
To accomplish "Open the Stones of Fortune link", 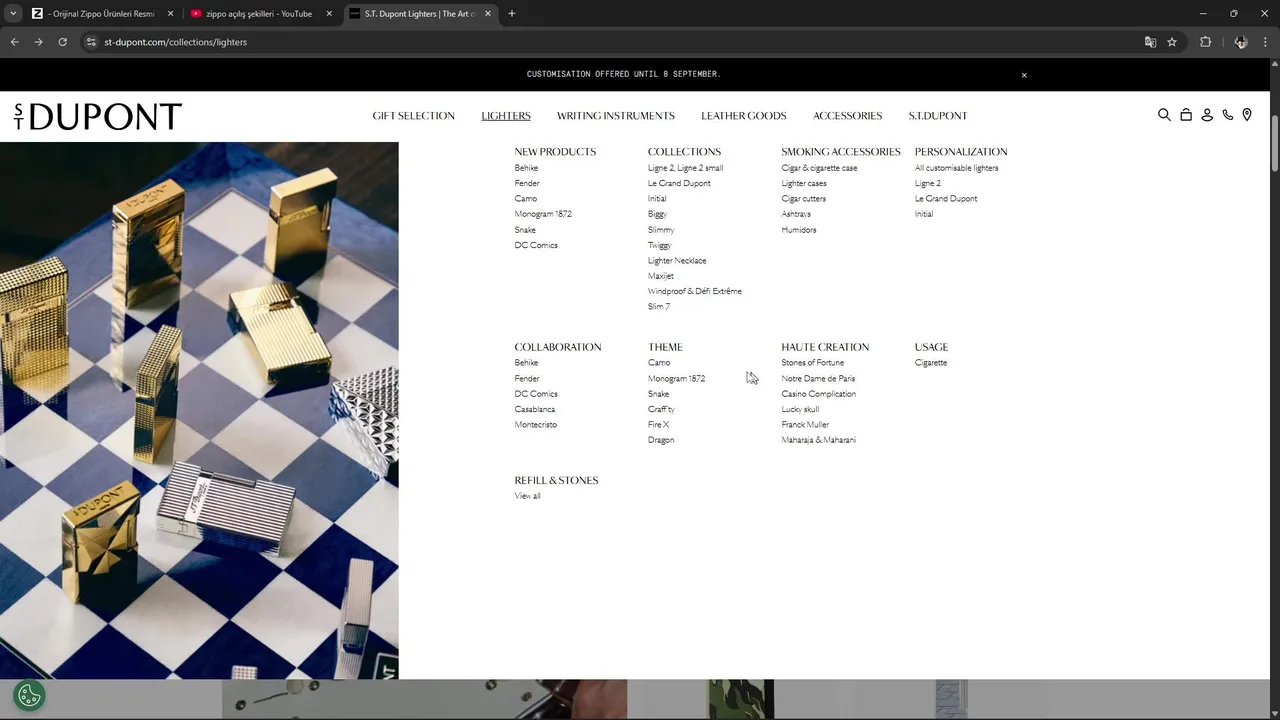I will [813, 363].
